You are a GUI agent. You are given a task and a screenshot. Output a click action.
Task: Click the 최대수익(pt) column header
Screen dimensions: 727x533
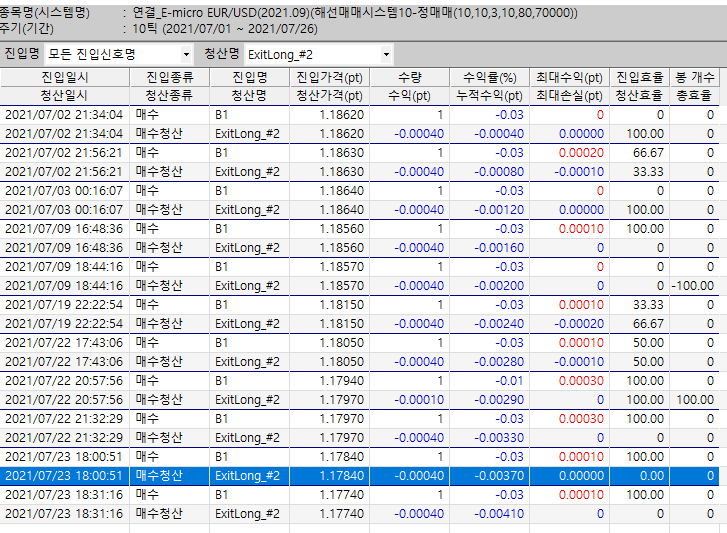point(569,77)
